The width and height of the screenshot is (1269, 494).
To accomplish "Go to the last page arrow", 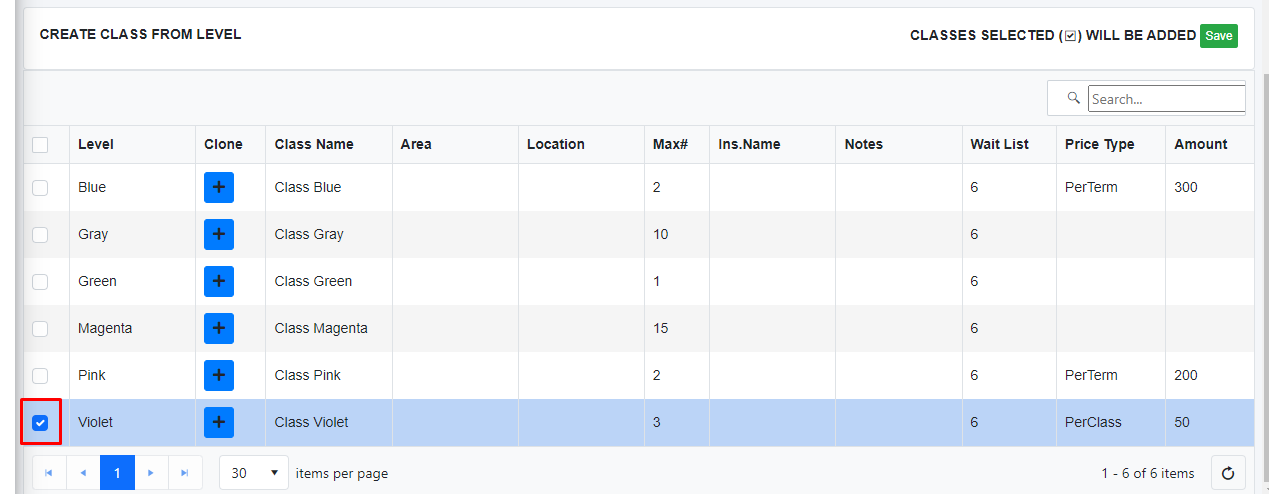I will pos(185,473).
